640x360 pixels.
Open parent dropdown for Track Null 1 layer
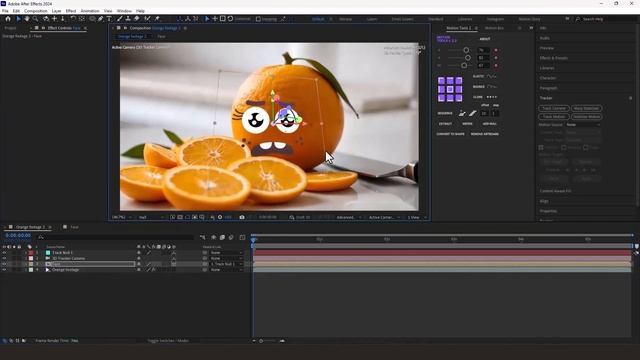(227, 253)
